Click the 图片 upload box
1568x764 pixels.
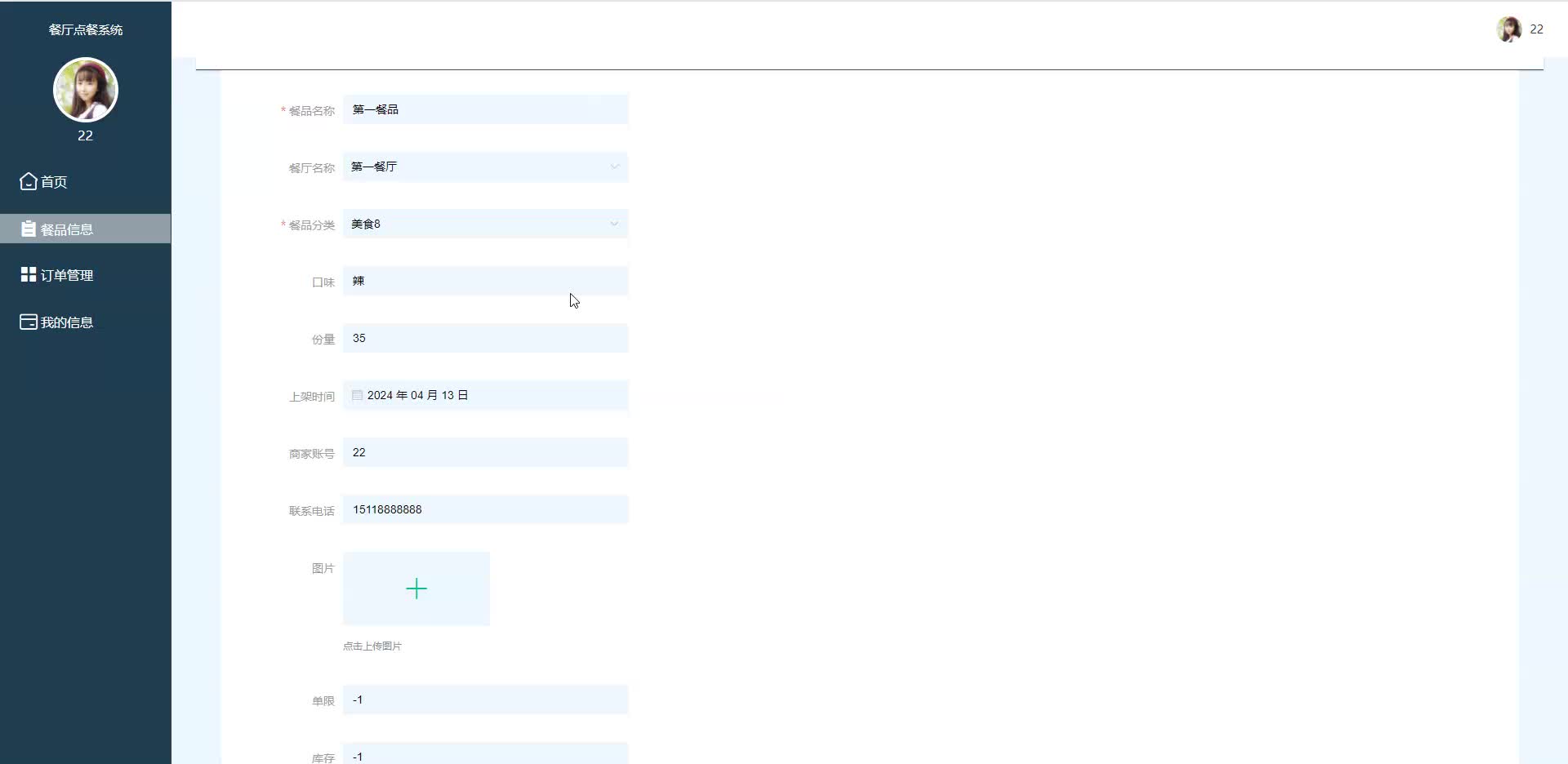(x=416, y=589)
